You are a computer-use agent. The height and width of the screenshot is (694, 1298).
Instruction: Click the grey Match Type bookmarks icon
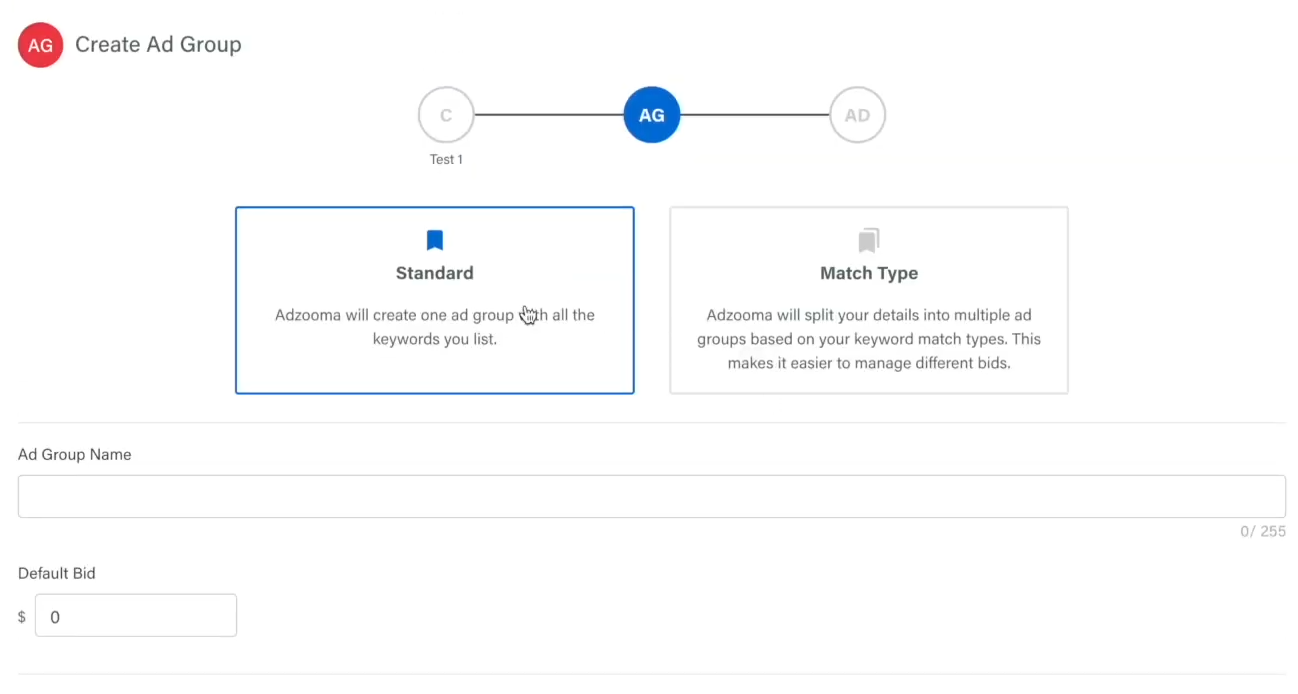[869, 240]
